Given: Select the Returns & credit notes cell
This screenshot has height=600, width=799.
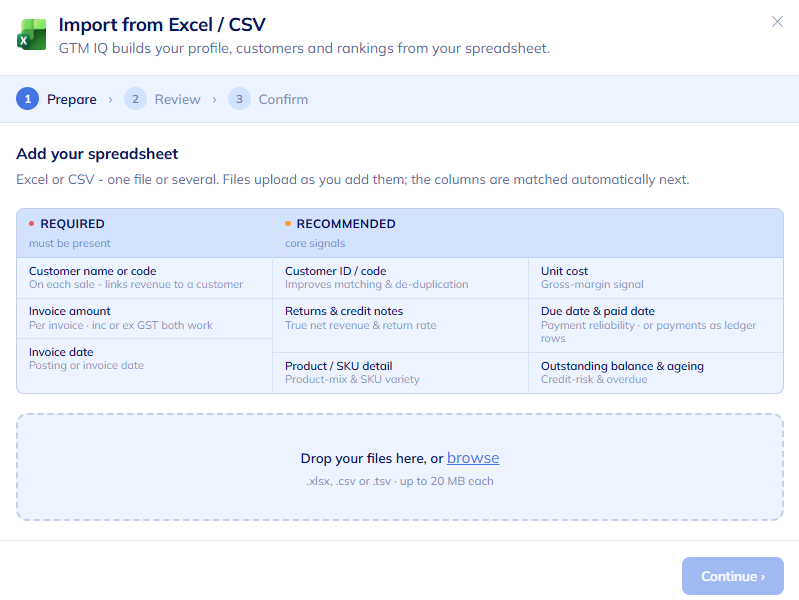Looking at the screenshot, I should (x=401, y=325).
